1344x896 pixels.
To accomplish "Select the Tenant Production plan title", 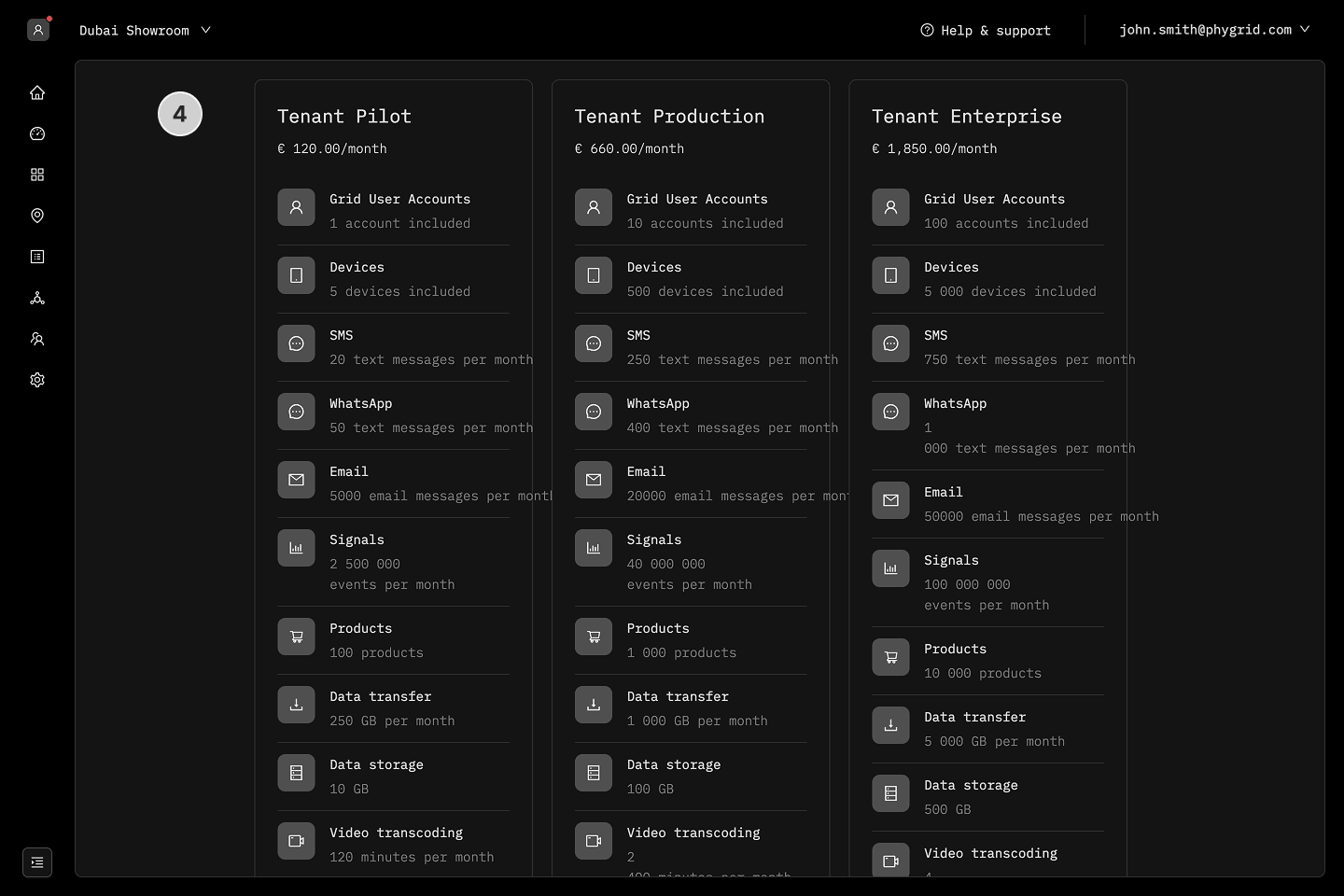I will point(669,117).
